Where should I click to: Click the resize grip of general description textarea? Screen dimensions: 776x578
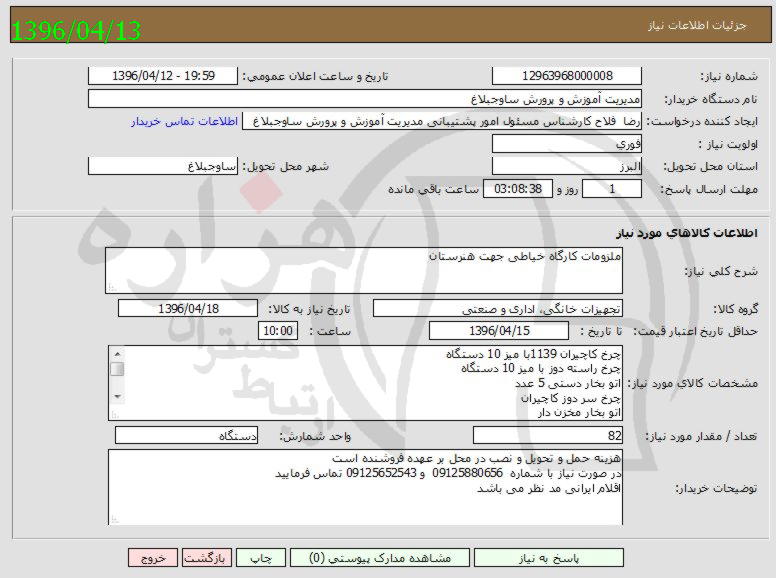(111, 288)
